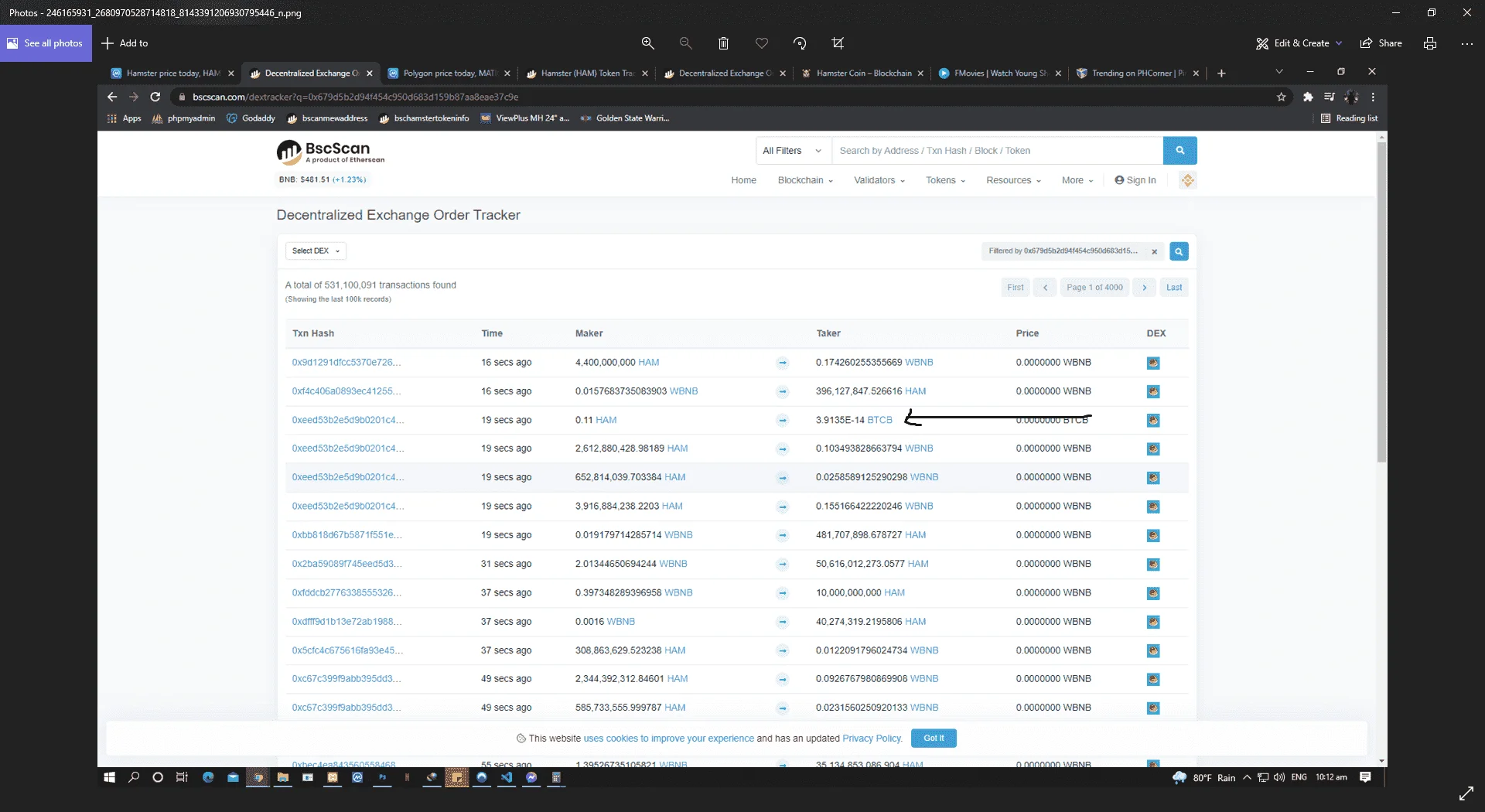Open browser extensions puzzle icon
The height and width of the screenshot is (812, 1485).
point(1308,97)
